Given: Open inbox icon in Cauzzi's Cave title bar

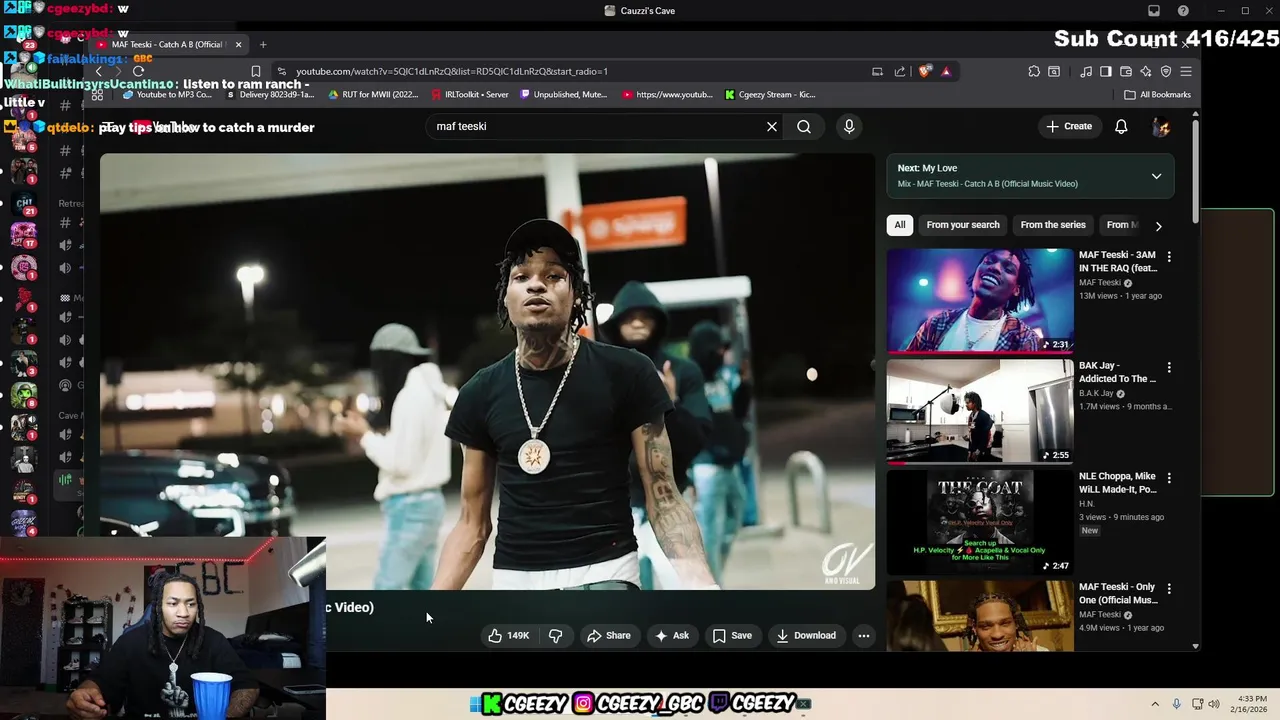Looking at the screenshot, I should pos(1154,11).
